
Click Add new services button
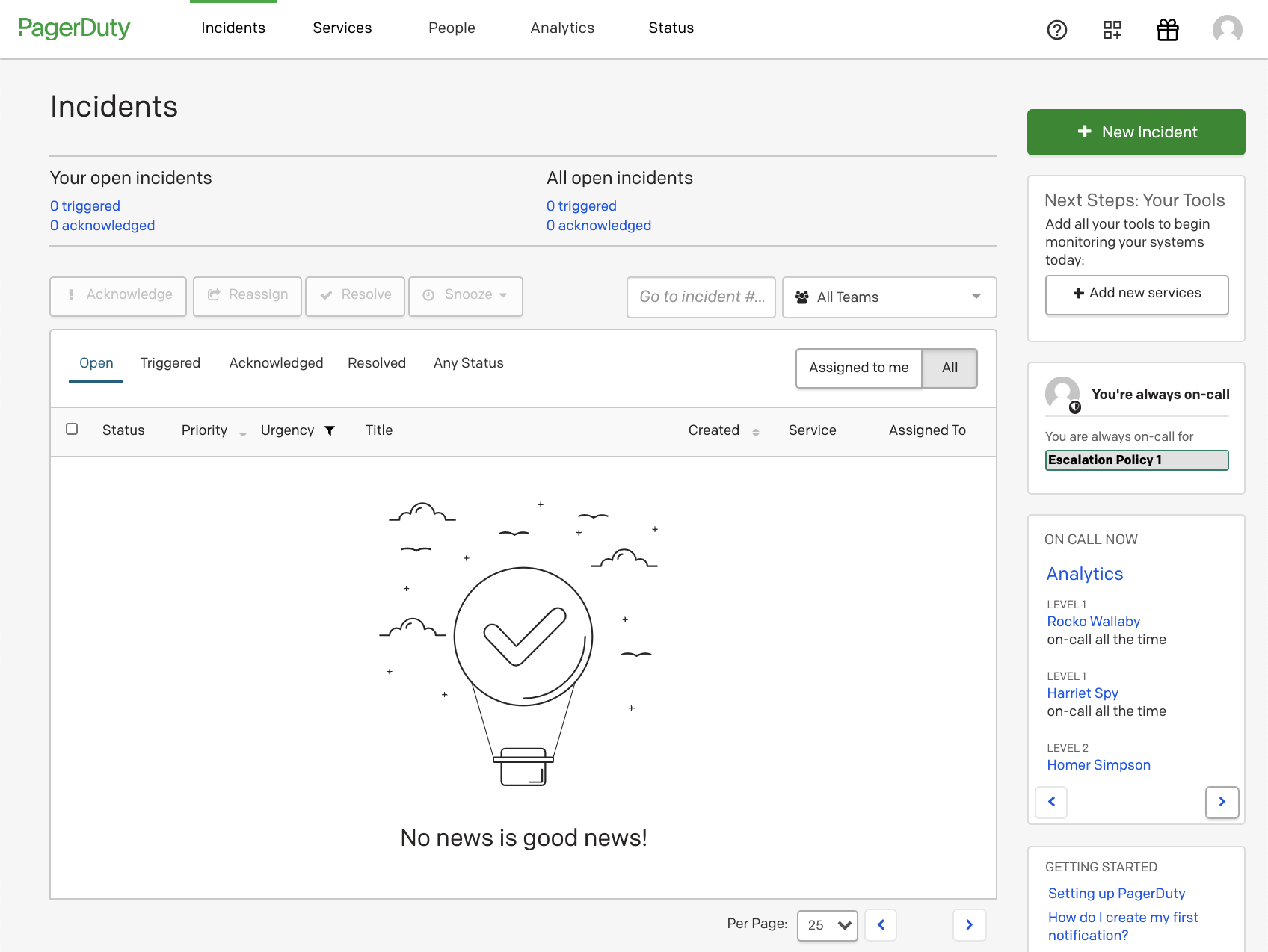coord(1137,294)
